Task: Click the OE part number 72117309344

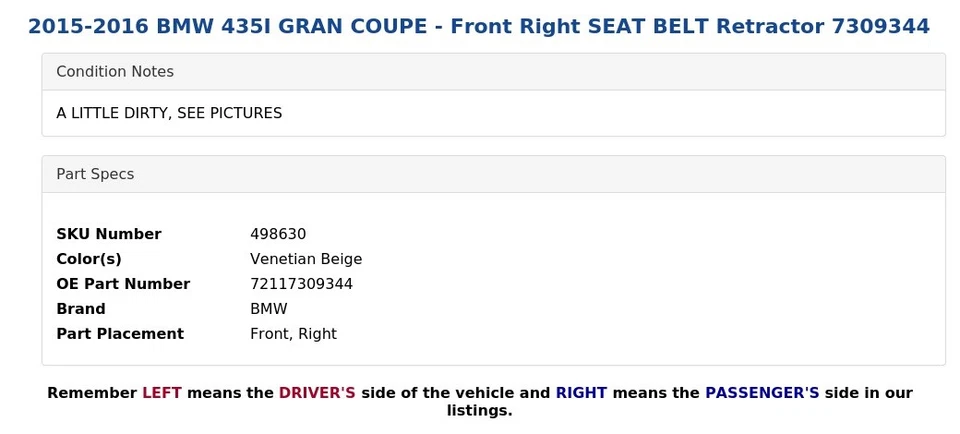Action: 301,284
